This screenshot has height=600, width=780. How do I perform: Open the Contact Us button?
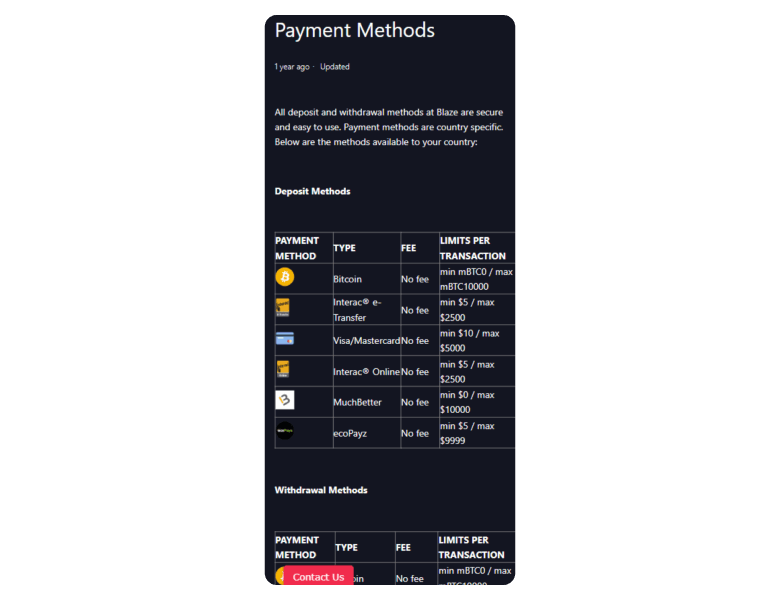[x=318, y=577]
